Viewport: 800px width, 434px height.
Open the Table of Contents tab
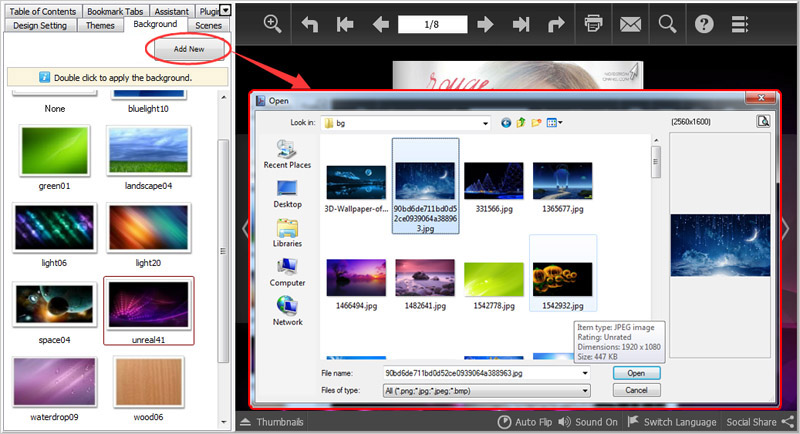tap(42, 10)
